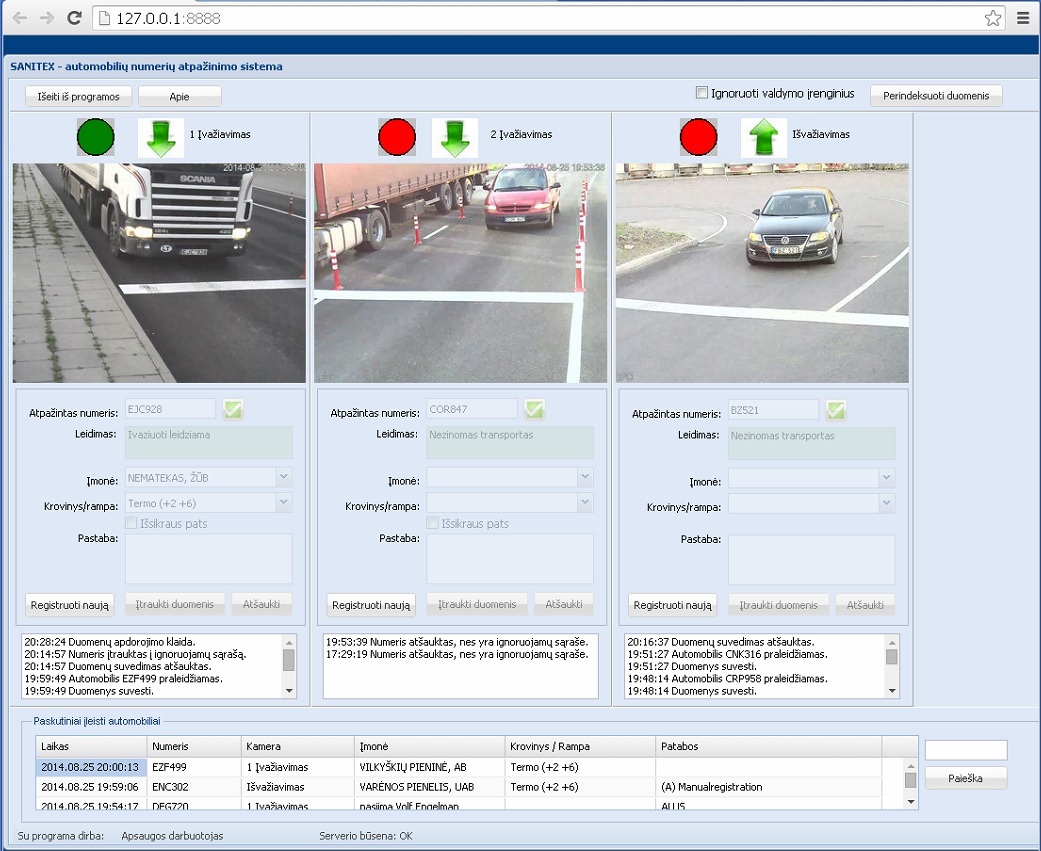1041x851 pixels.
Task: Click the red status light above 2 Įvažiavimas
Action: pyautogui.click(x=397, y=137)
